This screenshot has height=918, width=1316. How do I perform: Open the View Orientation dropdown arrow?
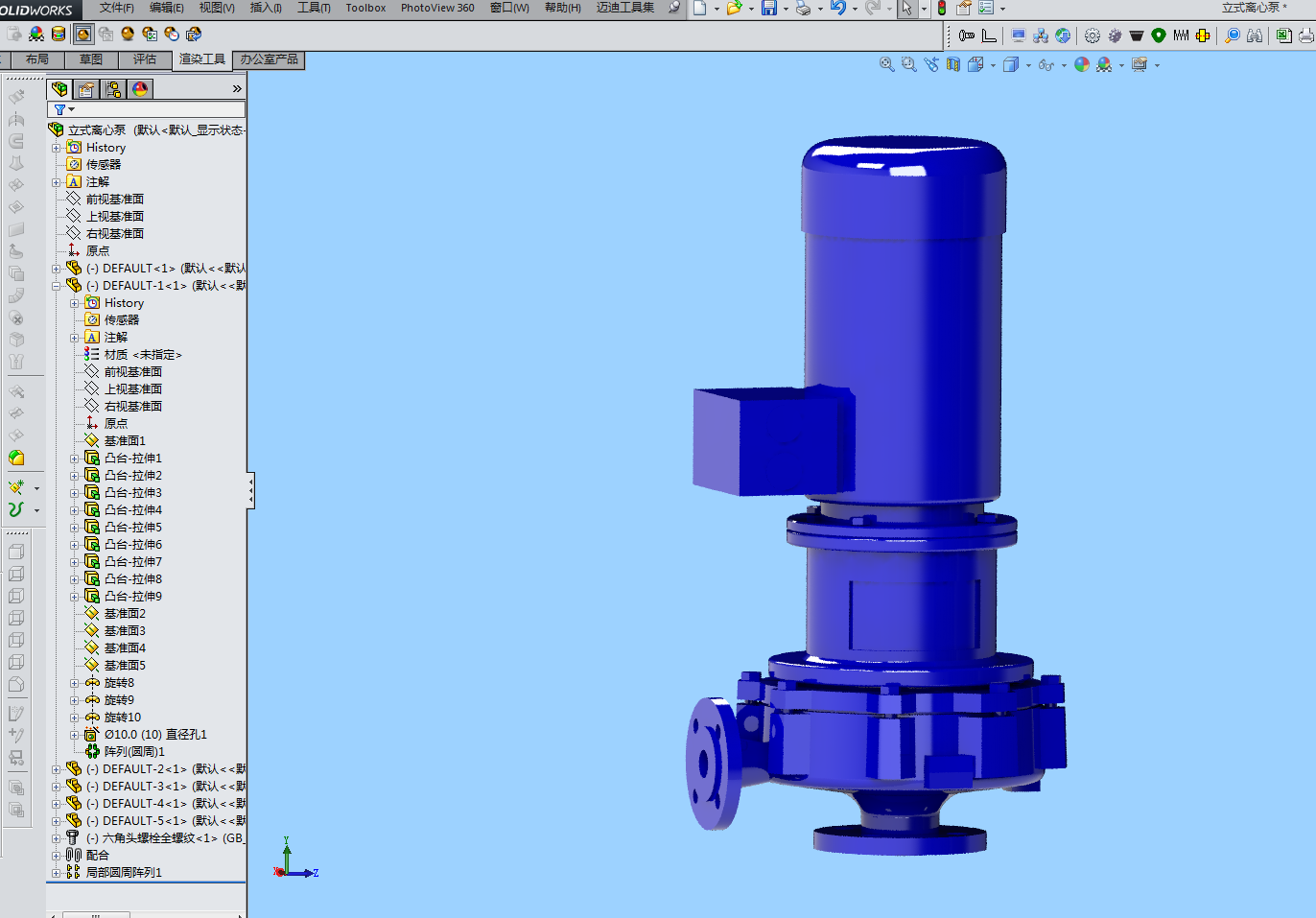pyautogui.click(x=993, y=65)
